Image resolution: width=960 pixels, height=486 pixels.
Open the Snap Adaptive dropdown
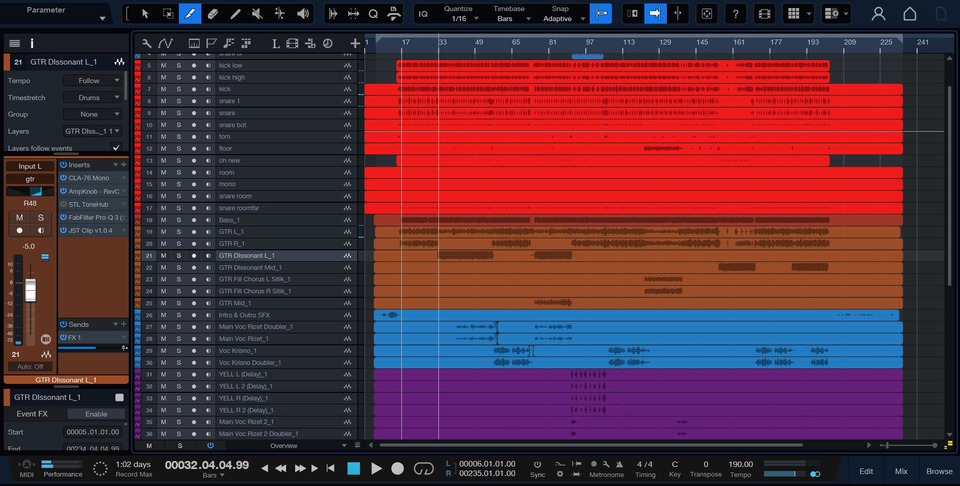[x=563, y=19]
